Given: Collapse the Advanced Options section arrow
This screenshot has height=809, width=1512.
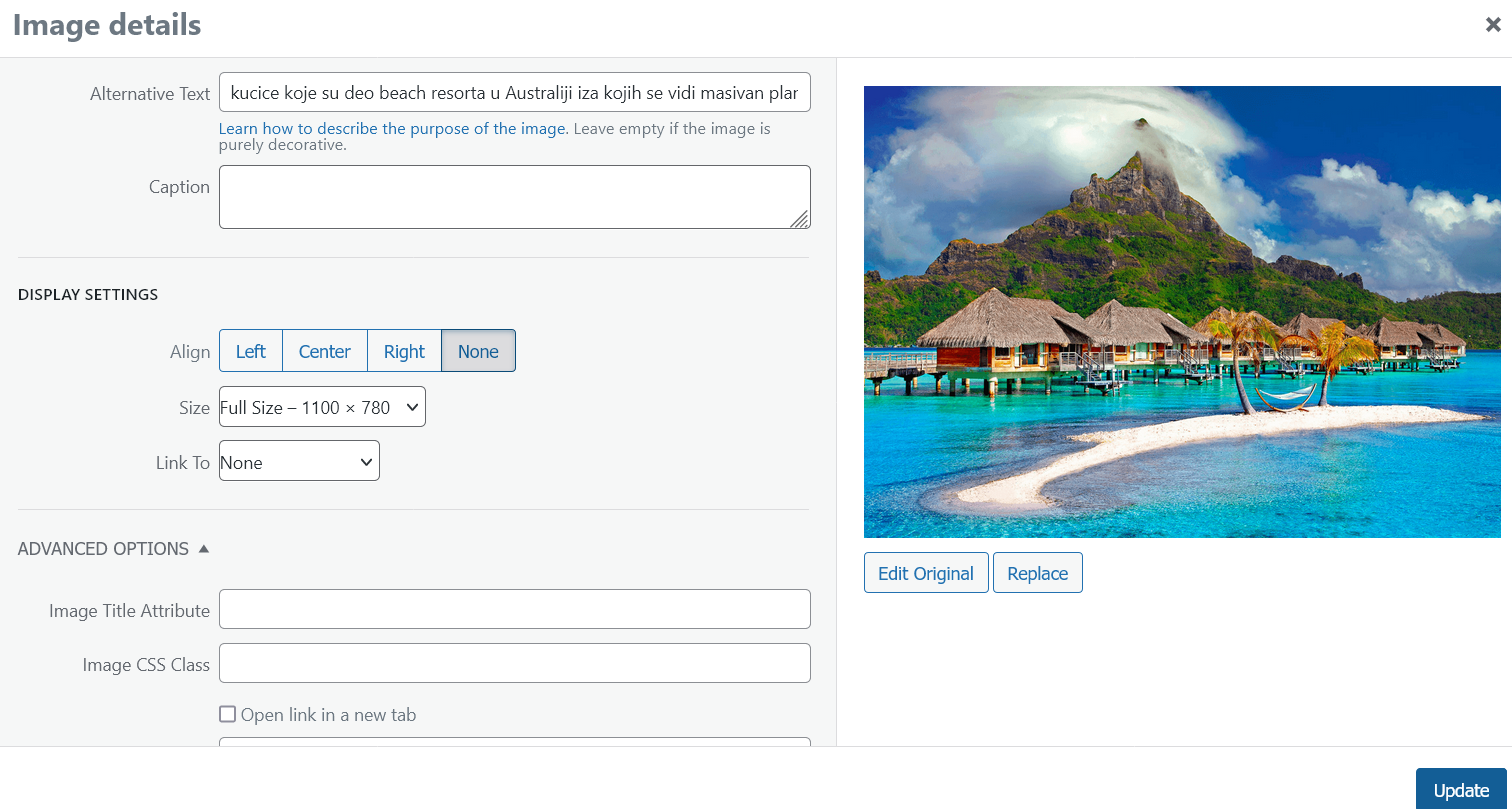Looking at the screenshot, I should (x=204, y=548).
